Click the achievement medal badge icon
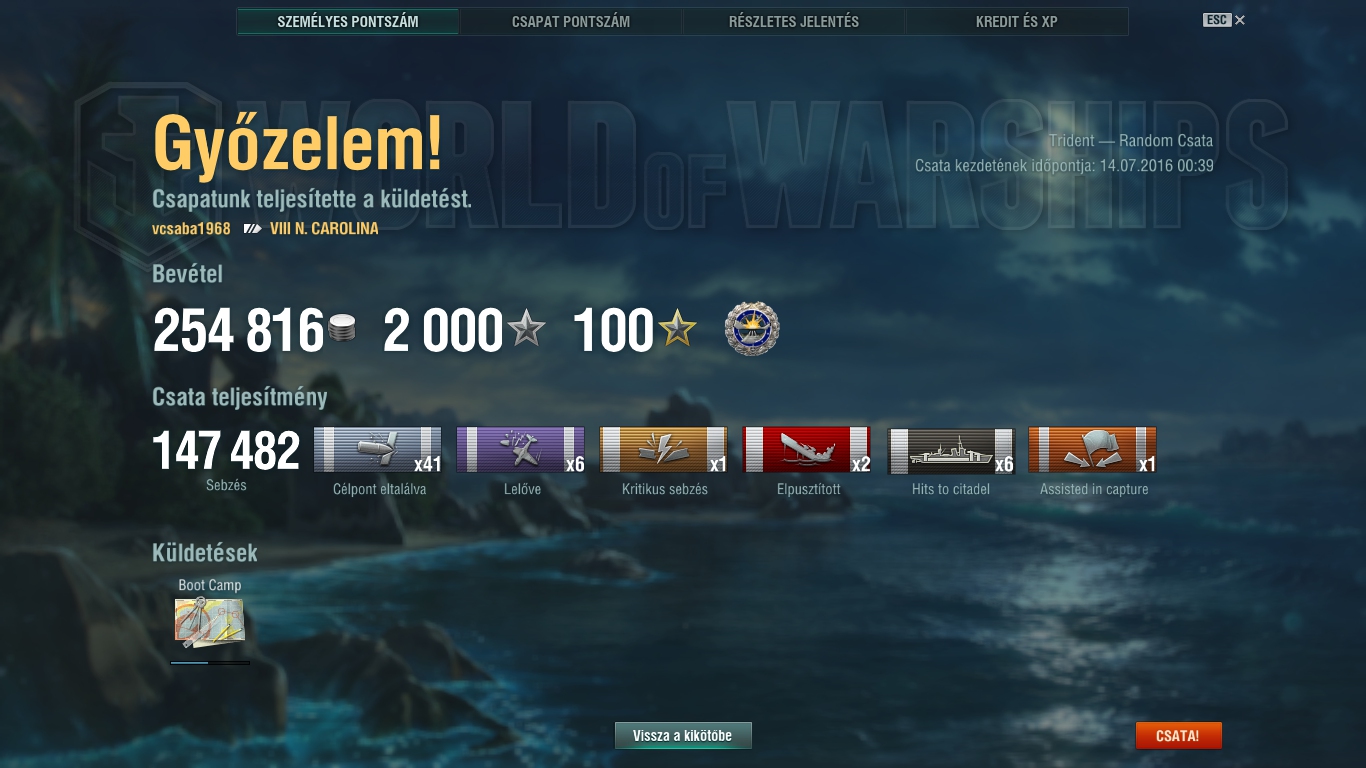 (x=752, y=330)
